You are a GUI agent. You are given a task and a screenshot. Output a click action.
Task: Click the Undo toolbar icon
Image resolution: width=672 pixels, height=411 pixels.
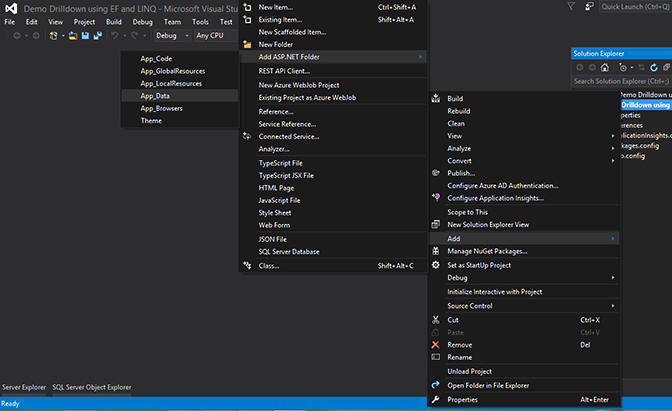(x=116, y=36)
